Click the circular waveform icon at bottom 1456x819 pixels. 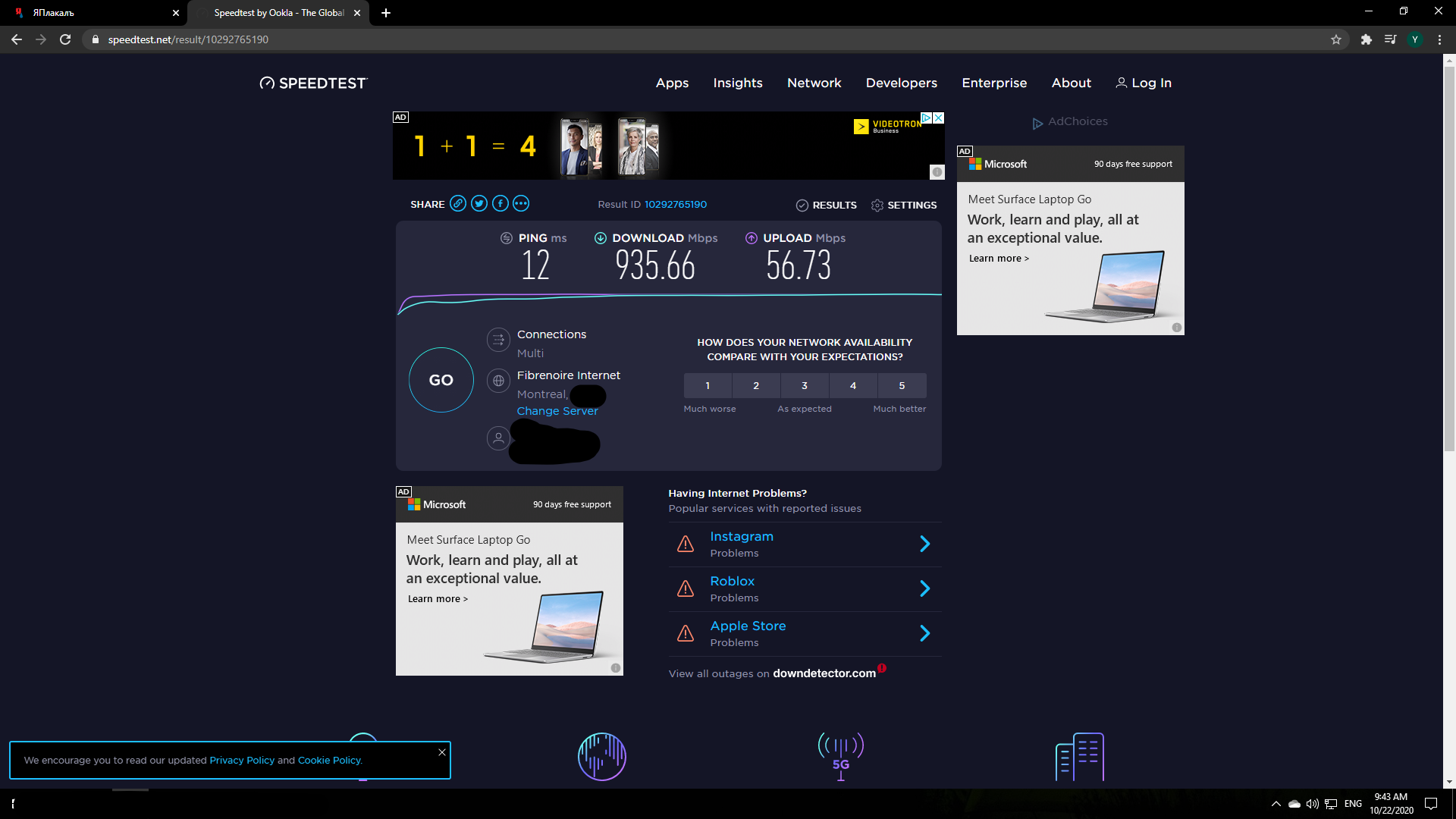click(x=602, y=756)
